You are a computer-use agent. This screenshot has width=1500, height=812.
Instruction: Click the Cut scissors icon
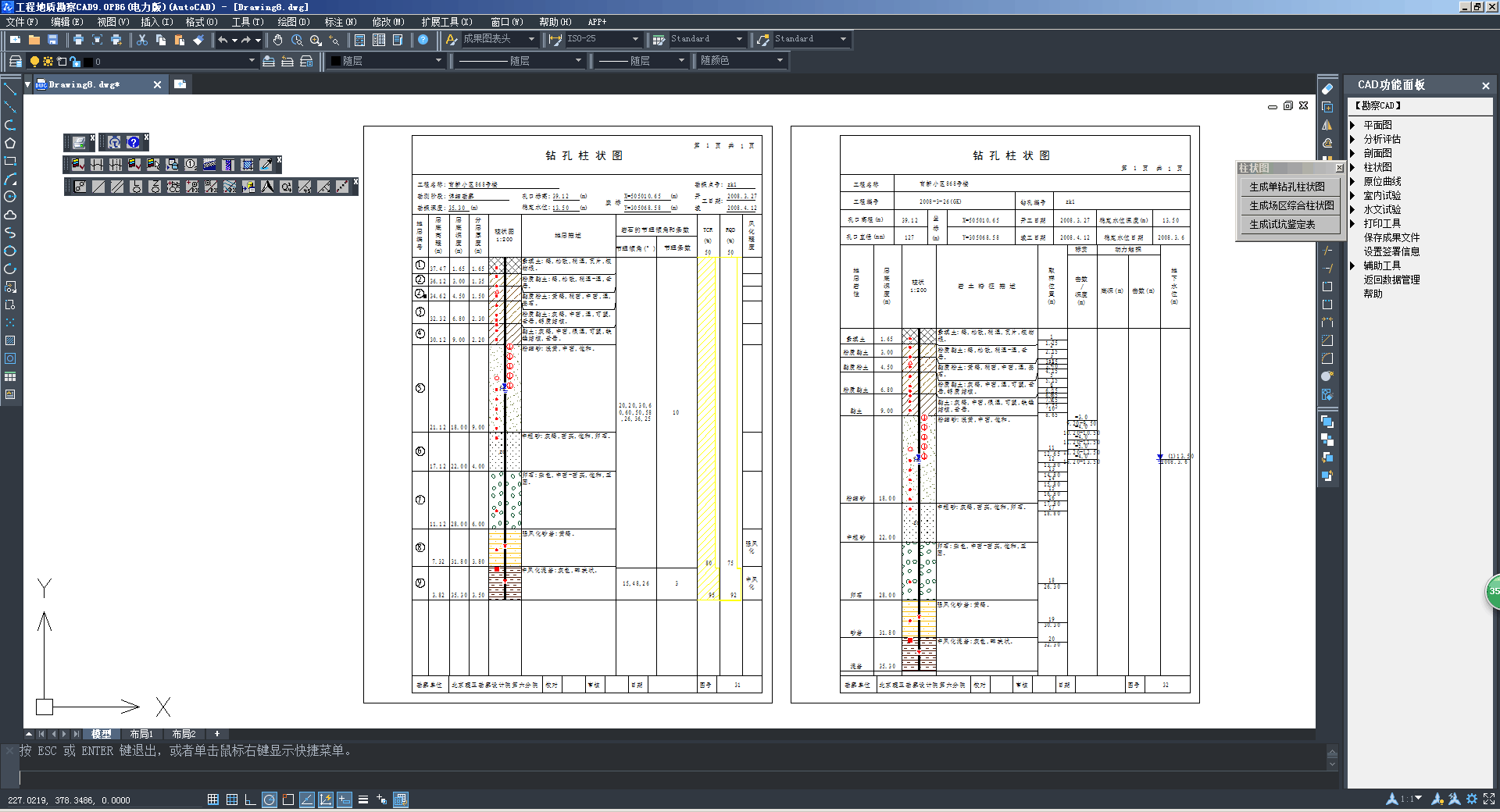(142, 40)
